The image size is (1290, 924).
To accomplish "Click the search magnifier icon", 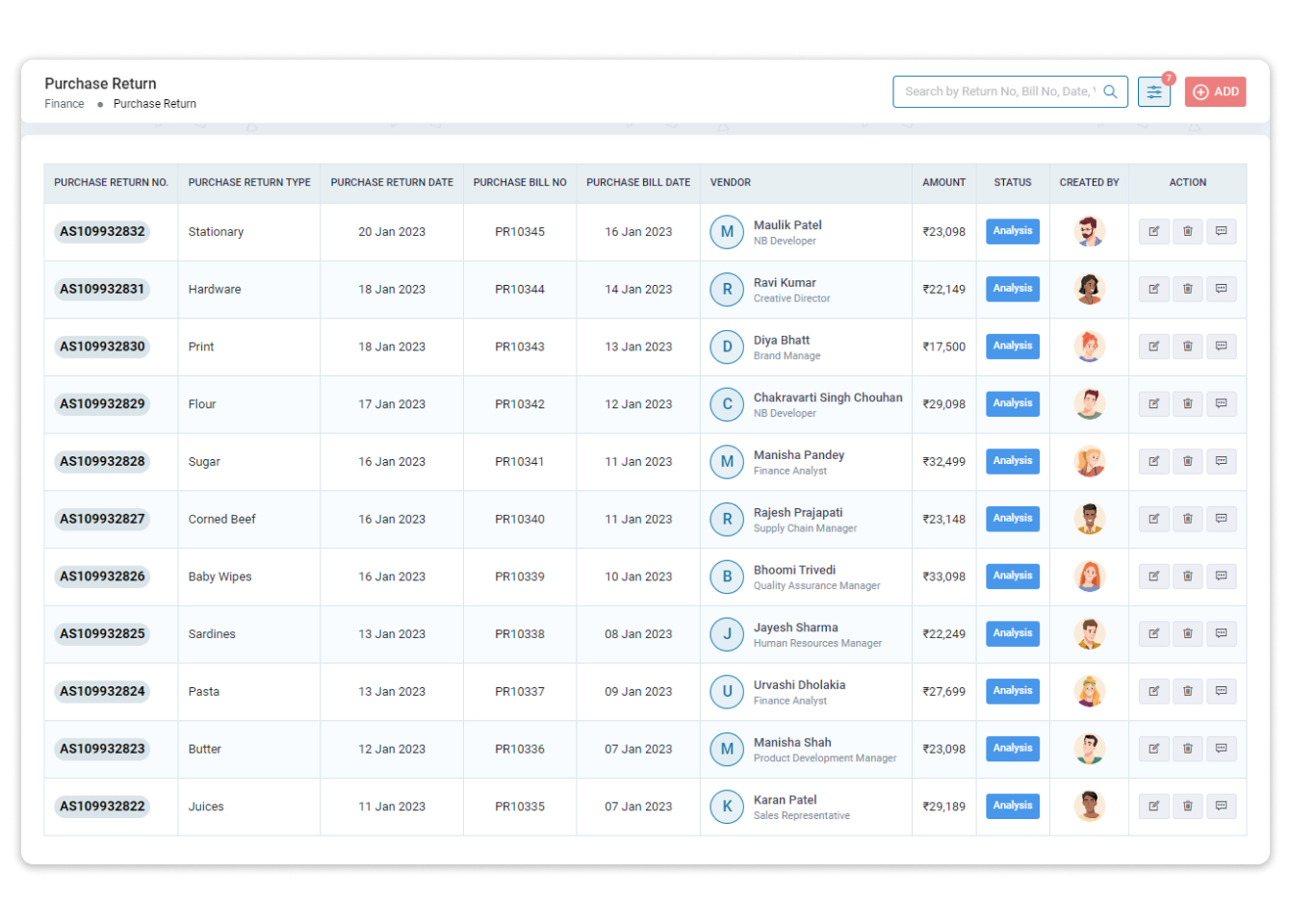I will pyautogui.click(x=1112, y=91).
